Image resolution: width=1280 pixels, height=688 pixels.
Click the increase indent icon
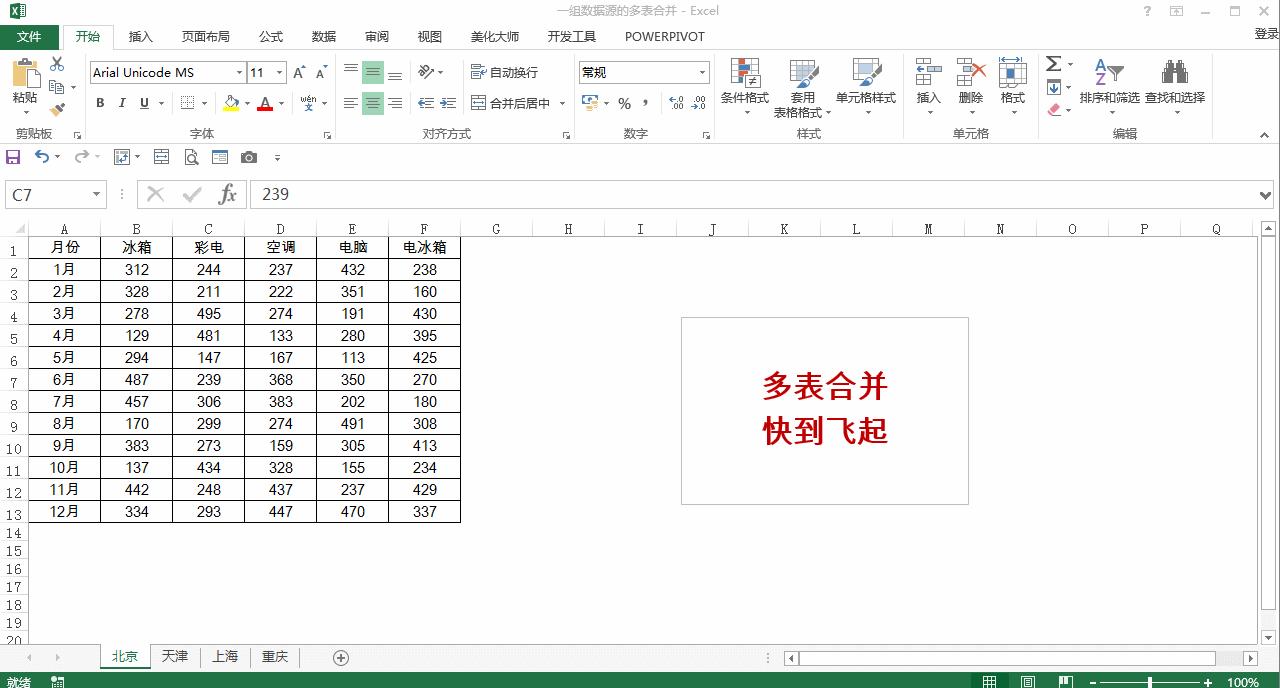pos(448,103)
